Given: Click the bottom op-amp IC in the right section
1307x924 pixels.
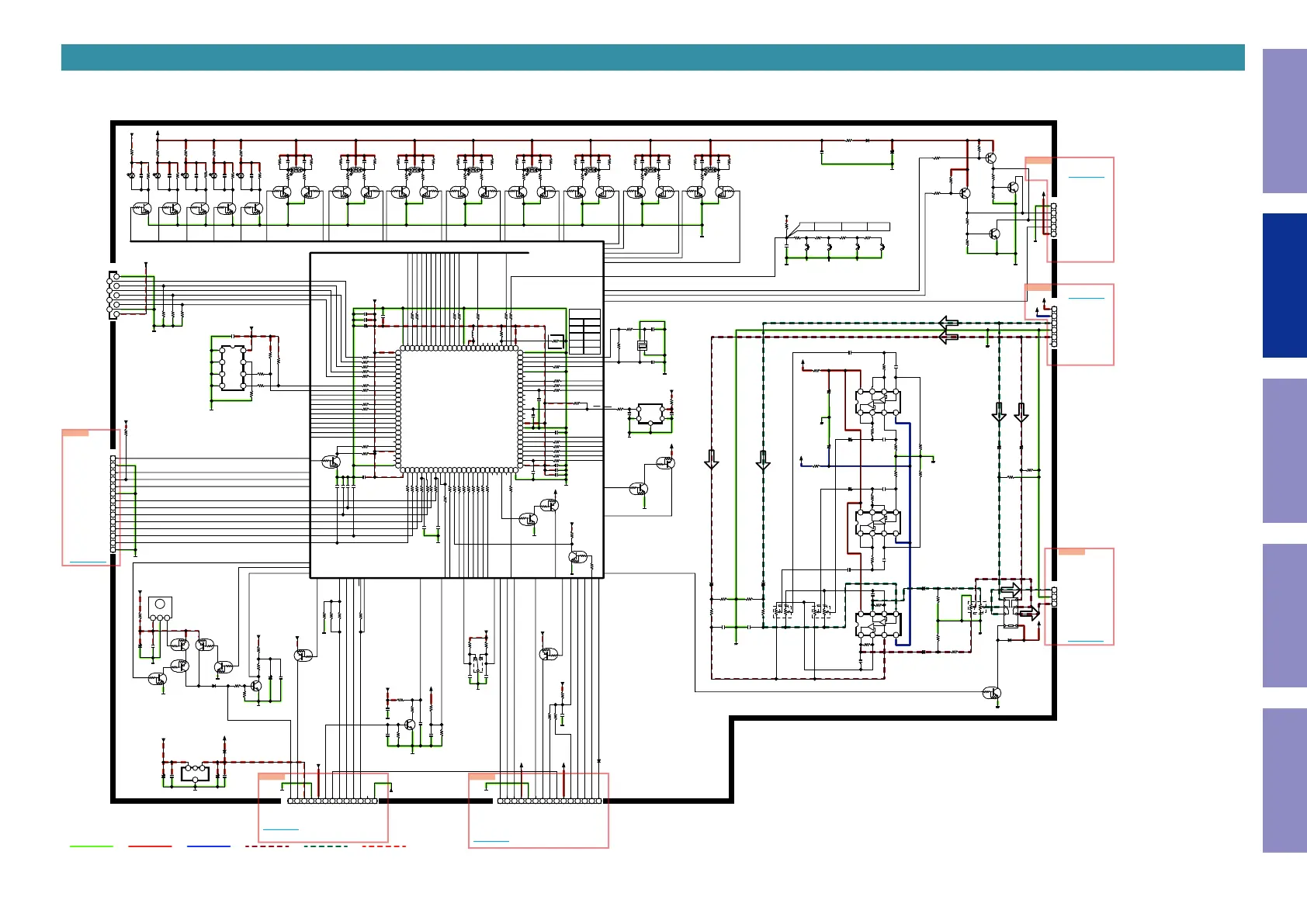Looking at the screenshot, I should click(x=878, y=624).
